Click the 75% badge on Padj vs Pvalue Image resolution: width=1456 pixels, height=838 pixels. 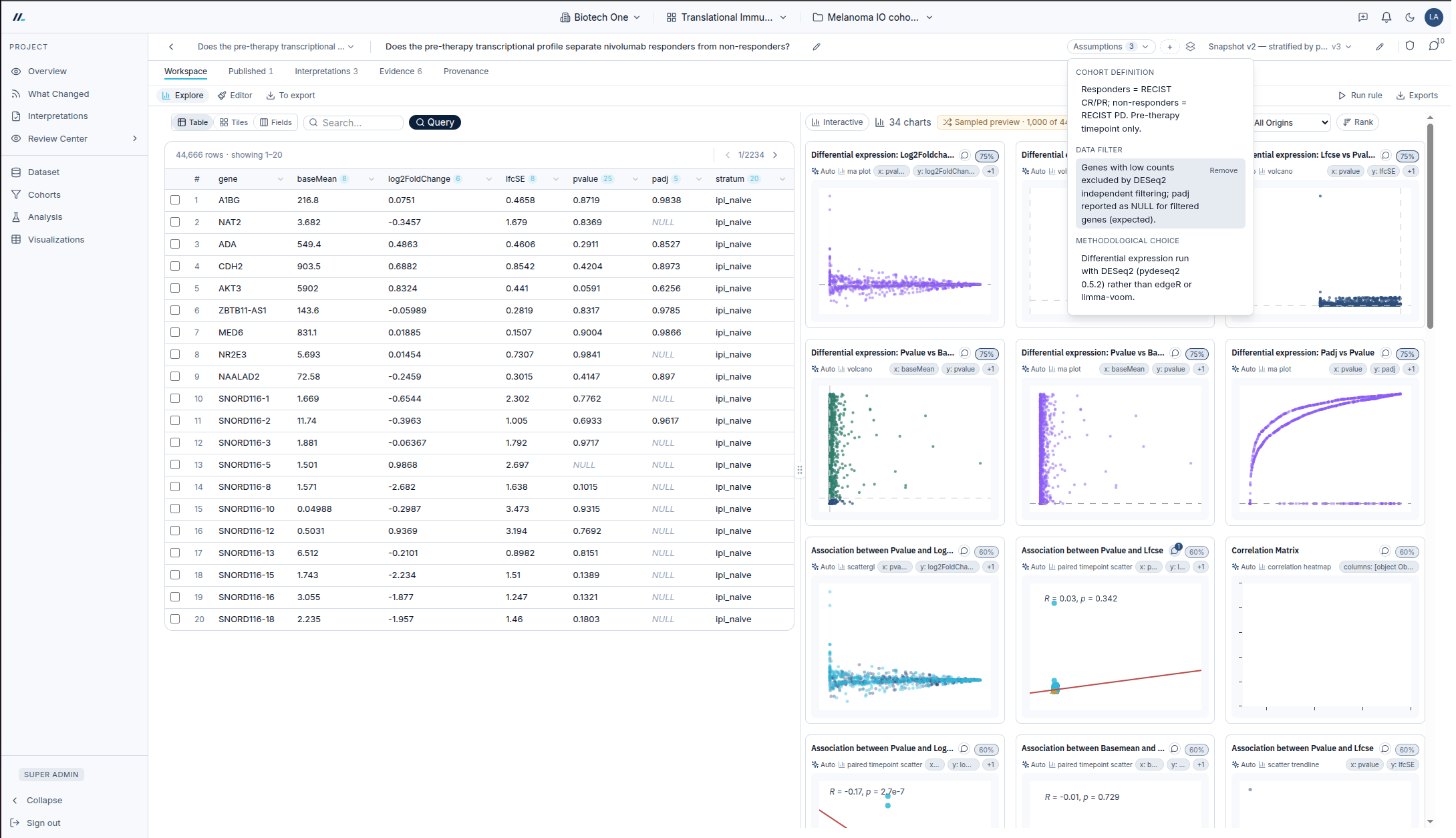click(1407, 354)
